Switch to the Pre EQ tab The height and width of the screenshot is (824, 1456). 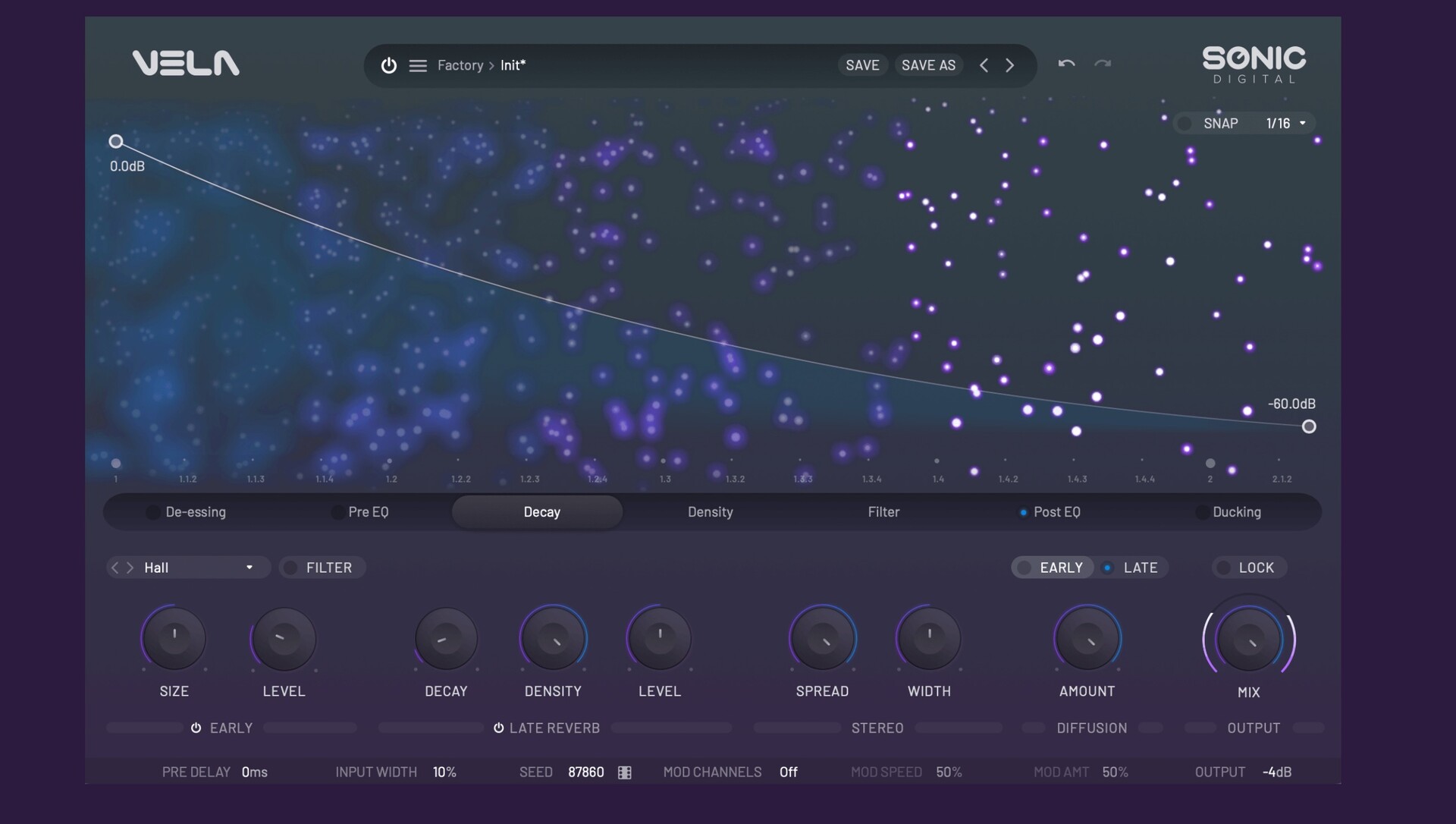(369, 512)
